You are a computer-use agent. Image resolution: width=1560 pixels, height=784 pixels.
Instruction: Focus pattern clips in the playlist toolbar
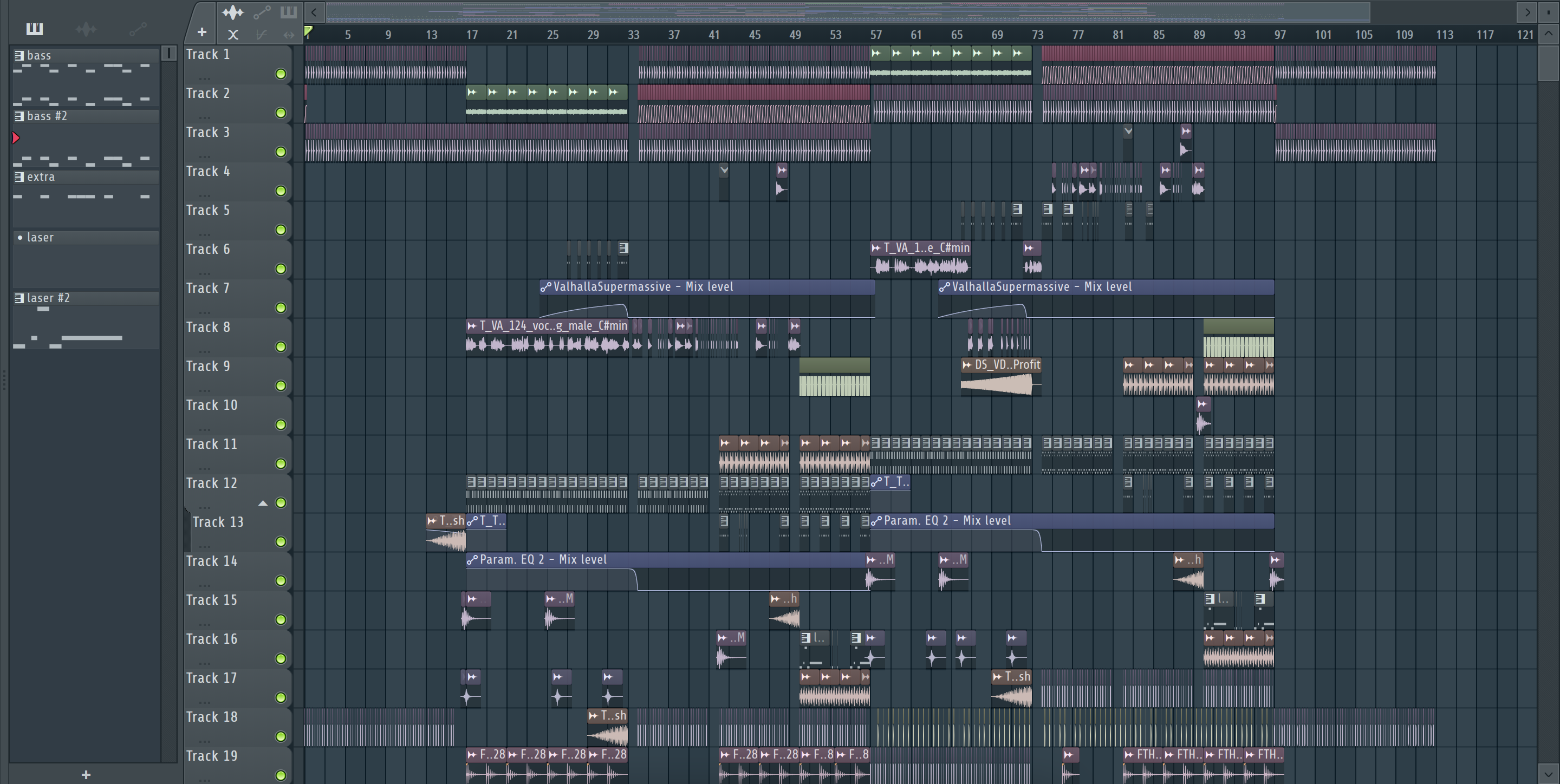click(x=288, y=11)
